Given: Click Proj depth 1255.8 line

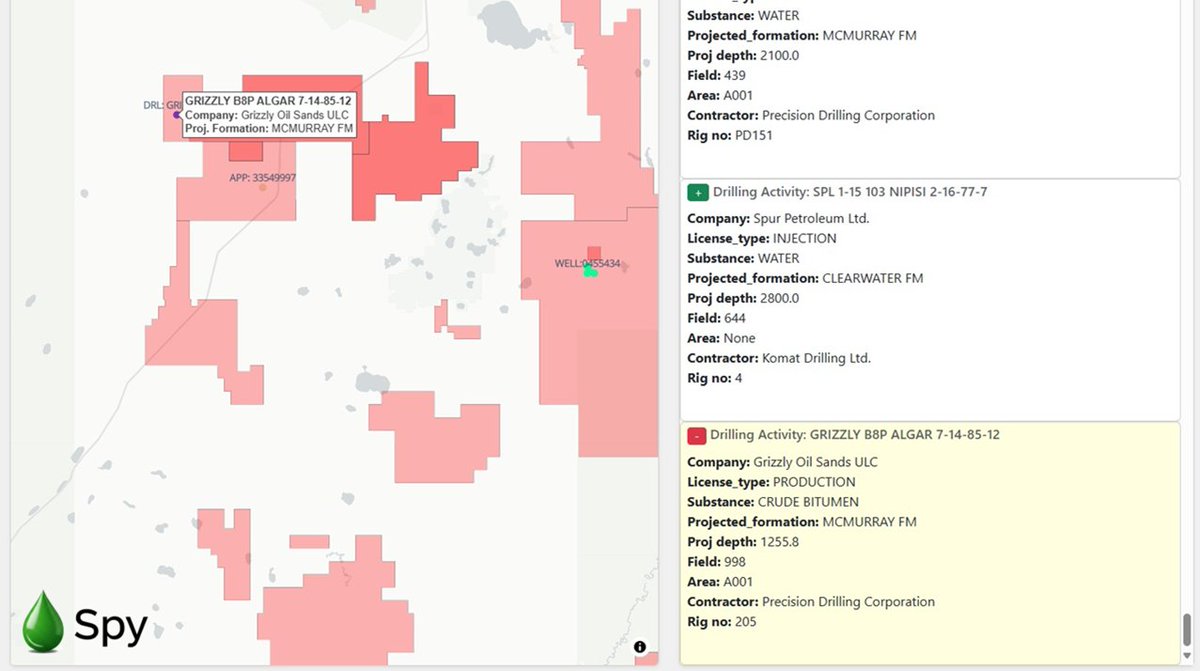Looking at the screenshot, I should pyautogui.click(x=743, y=542).
